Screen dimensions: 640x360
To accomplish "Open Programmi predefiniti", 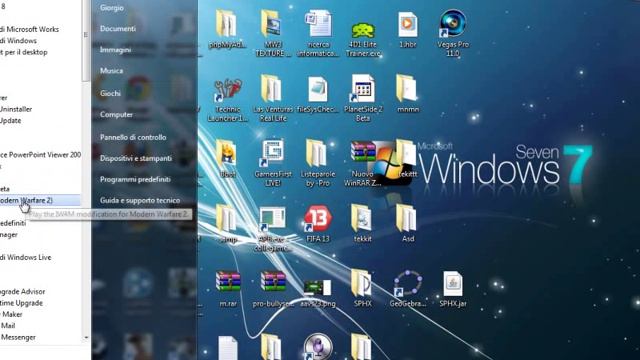I will pos(136,180).
